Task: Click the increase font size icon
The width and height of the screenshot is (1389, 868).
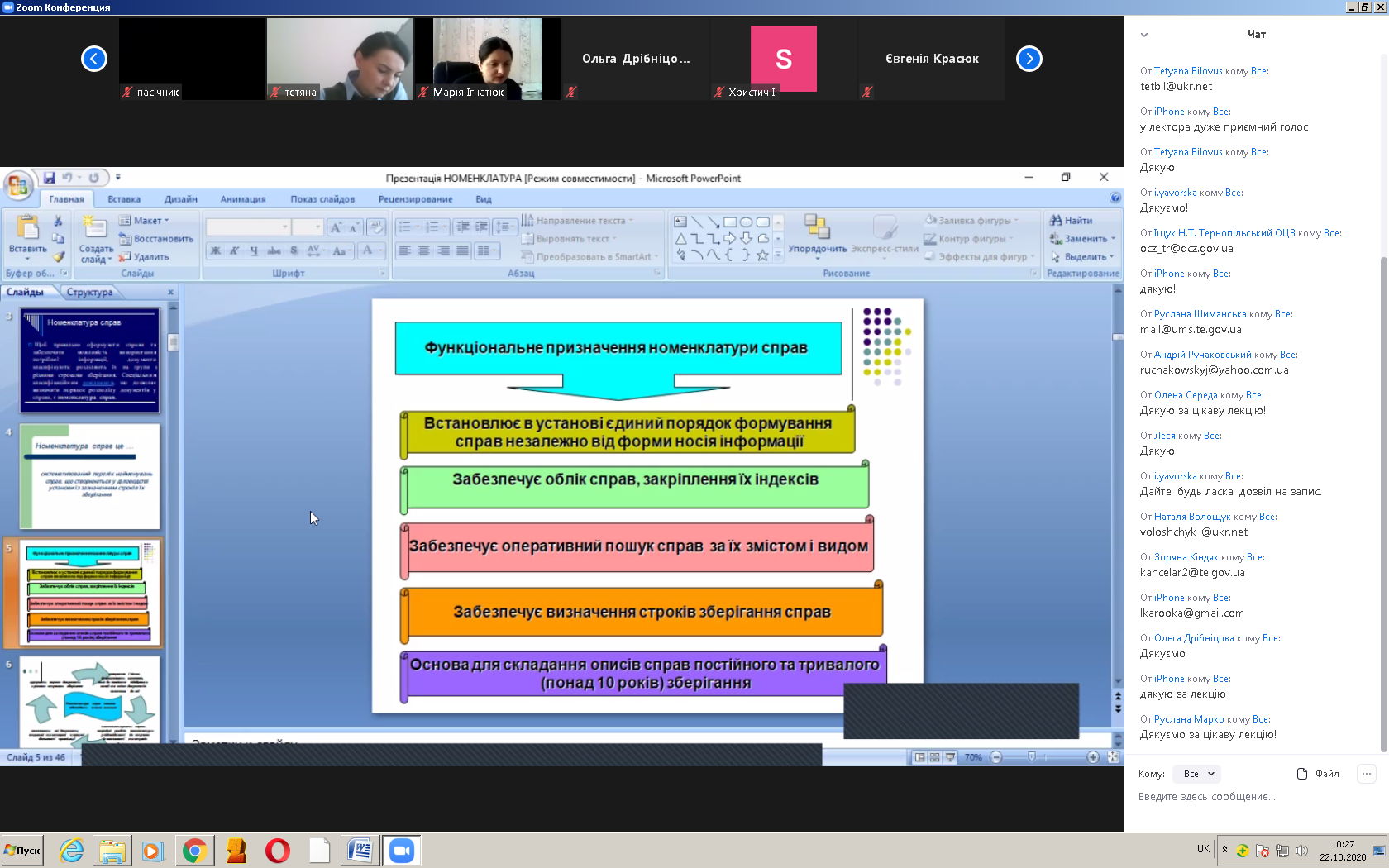Action: coord(335,227)
